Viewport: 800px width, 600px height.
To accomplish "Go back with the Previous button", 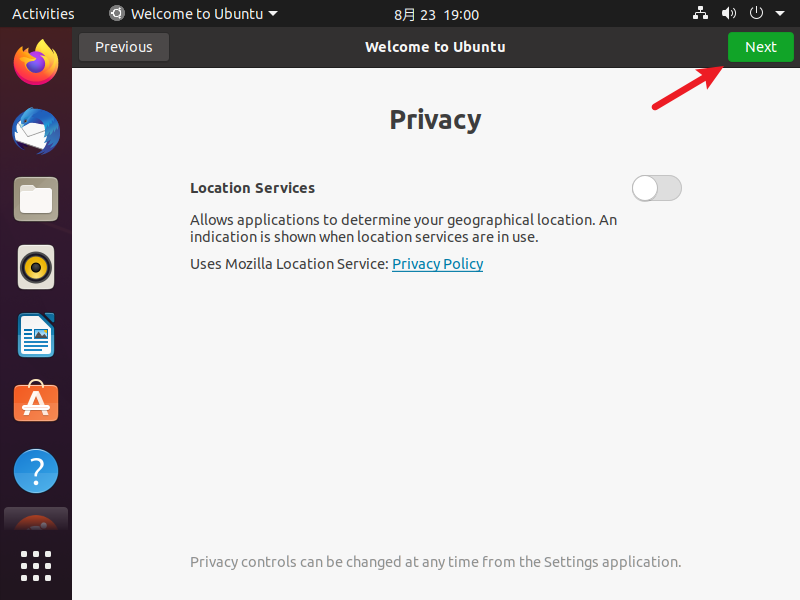I will [124, 47].
